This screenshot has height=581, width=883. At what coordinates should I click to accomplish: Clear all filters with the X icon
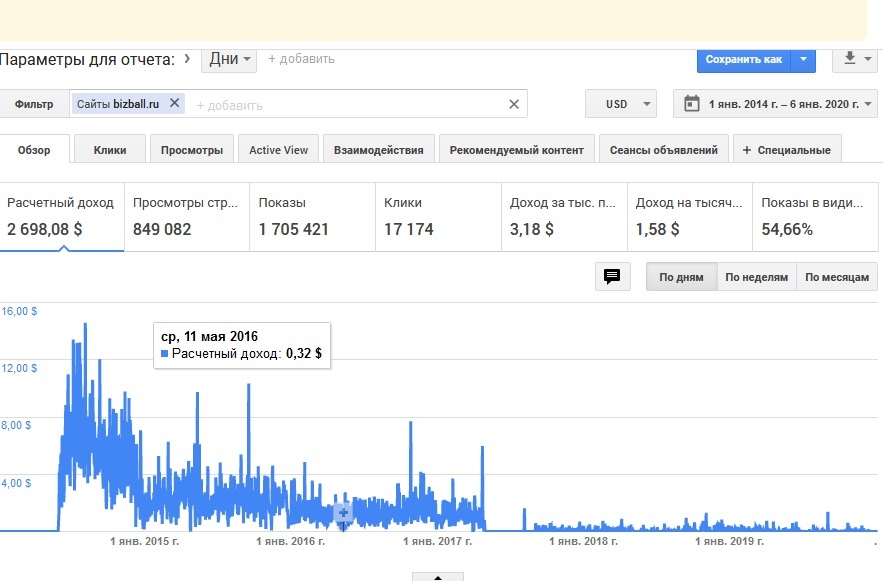pyautogui.click(x=514, y=104)
